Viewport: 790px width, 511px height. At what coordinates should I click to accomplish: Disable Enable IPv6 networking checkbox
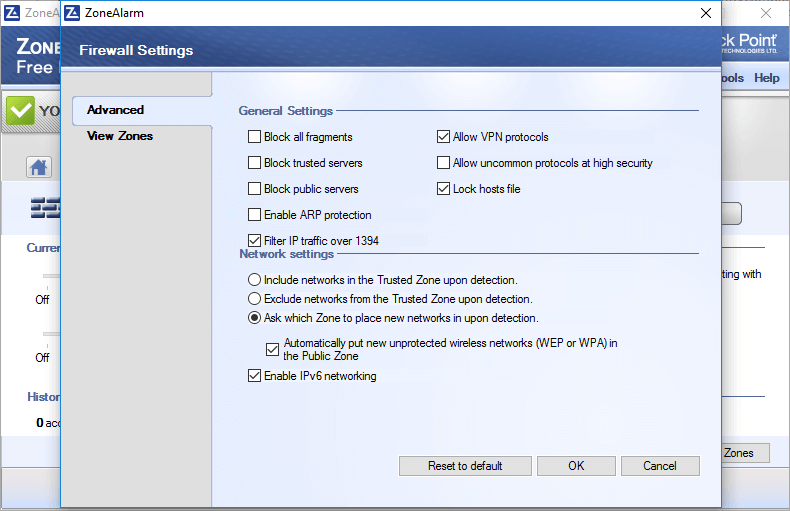click(254, 376)
